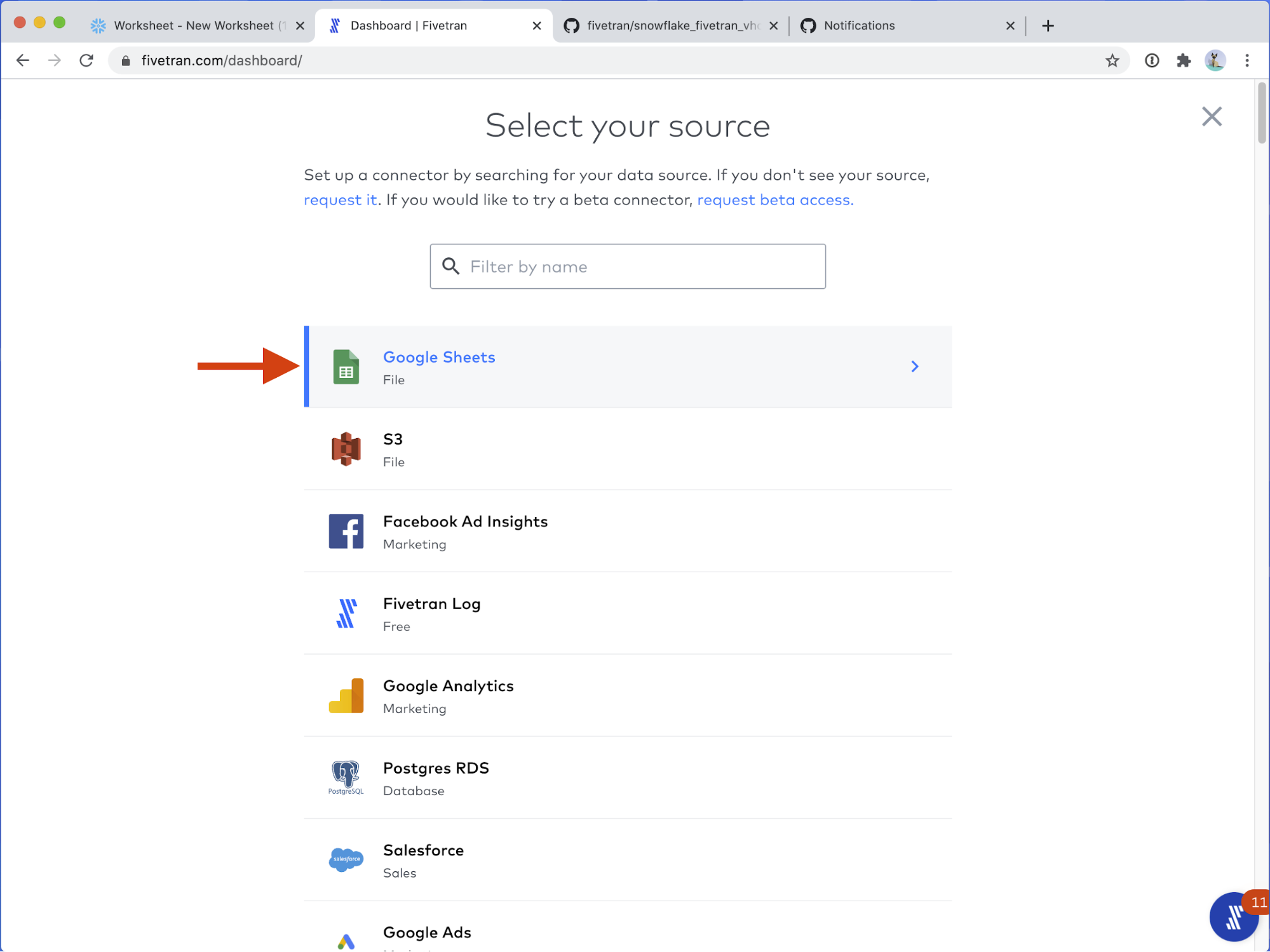This screenshot has height=952, width=1270.
Task: Open Chrome's three-dot menu
Action: pyautogui.click(x=1247, y=60)
